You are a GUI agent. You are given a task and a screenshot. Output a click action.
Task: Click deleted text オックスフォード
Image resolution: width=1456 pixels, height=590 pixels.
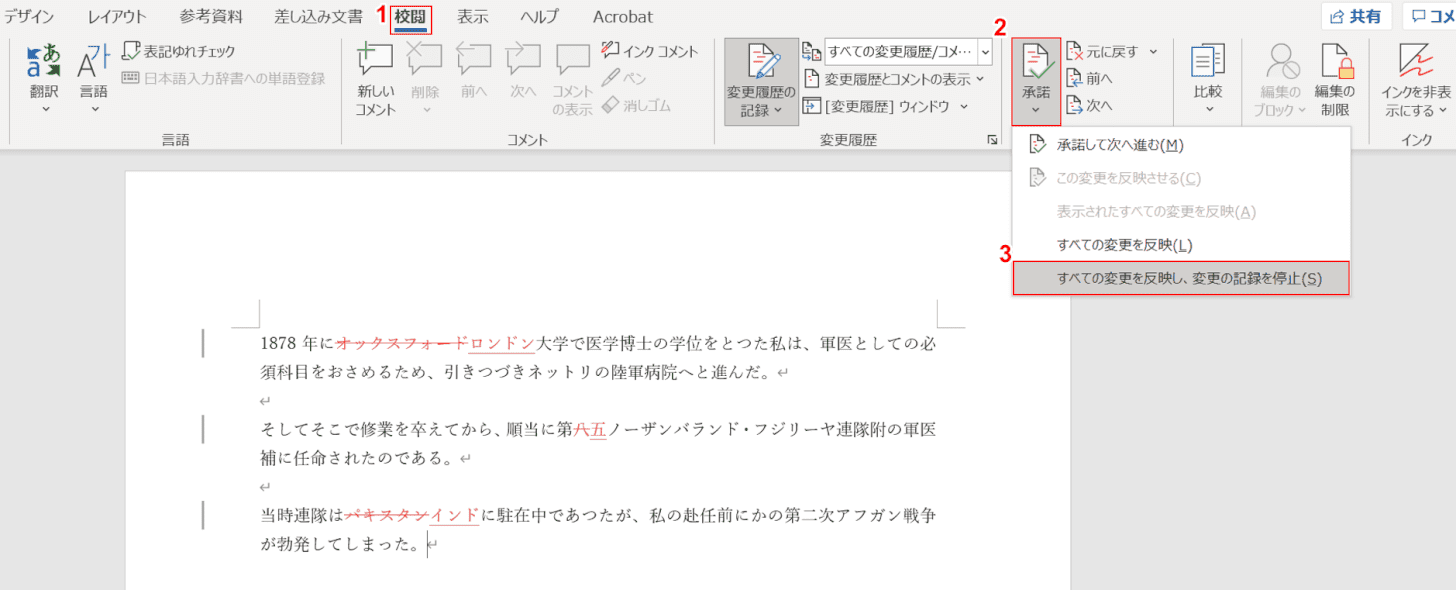(402, 343)
